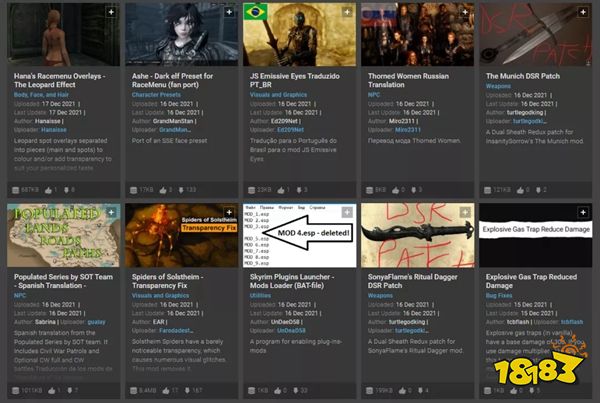This screenshot has height=403, width=600.
Task: Click the Brazil flag armored knight thumbnail
Action: [300, 34]
